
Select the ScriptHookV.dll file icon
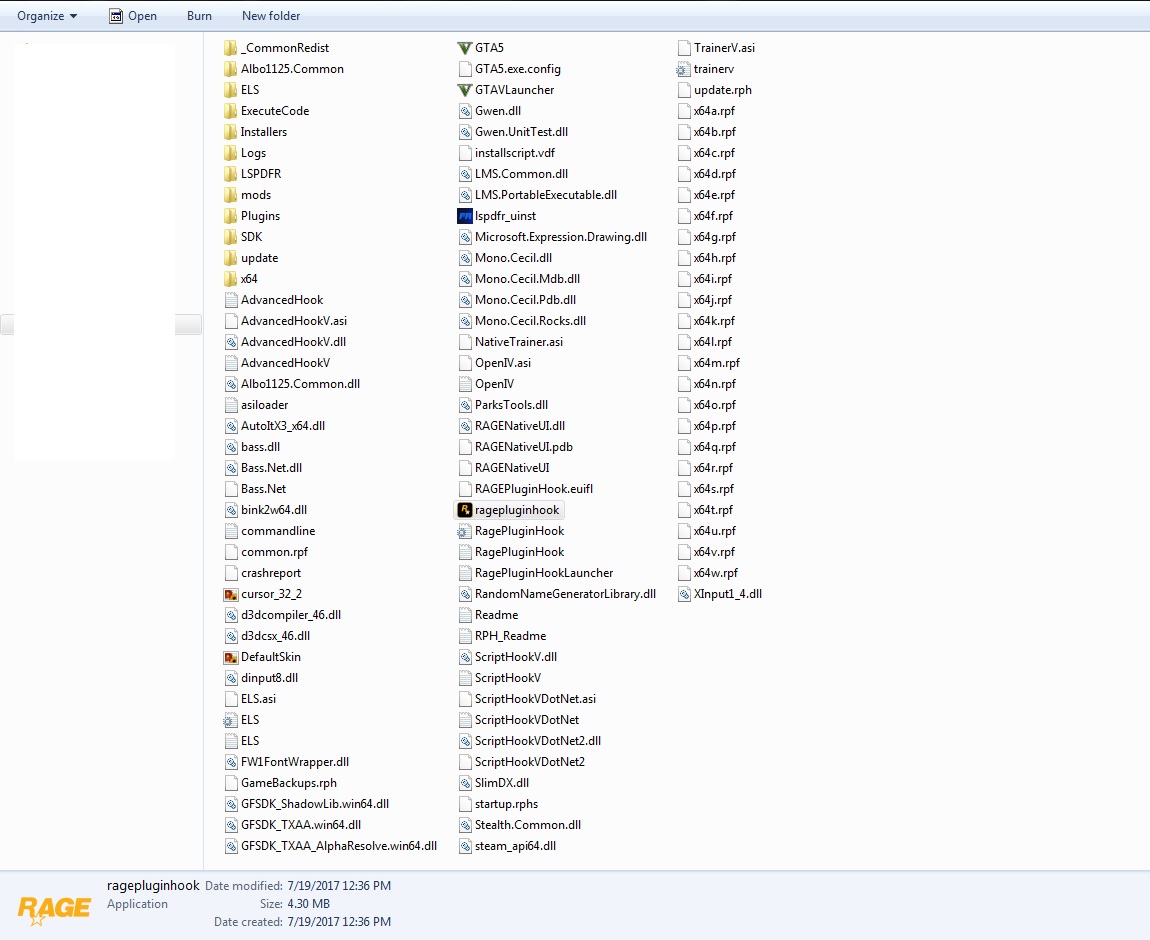coord(464,657)
